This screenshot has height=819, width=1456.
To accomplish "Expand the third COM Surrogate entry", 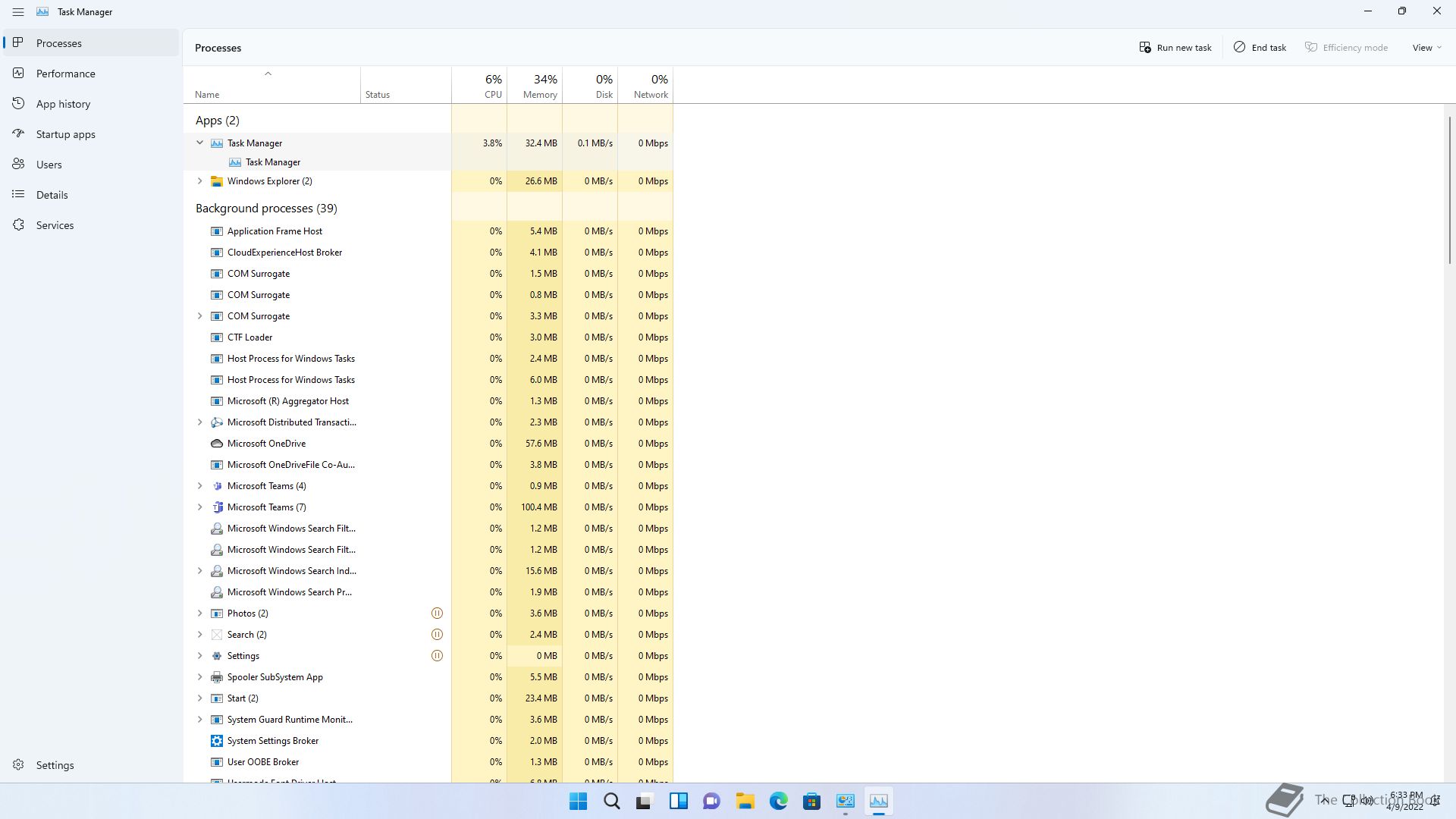I will point(199,315).
